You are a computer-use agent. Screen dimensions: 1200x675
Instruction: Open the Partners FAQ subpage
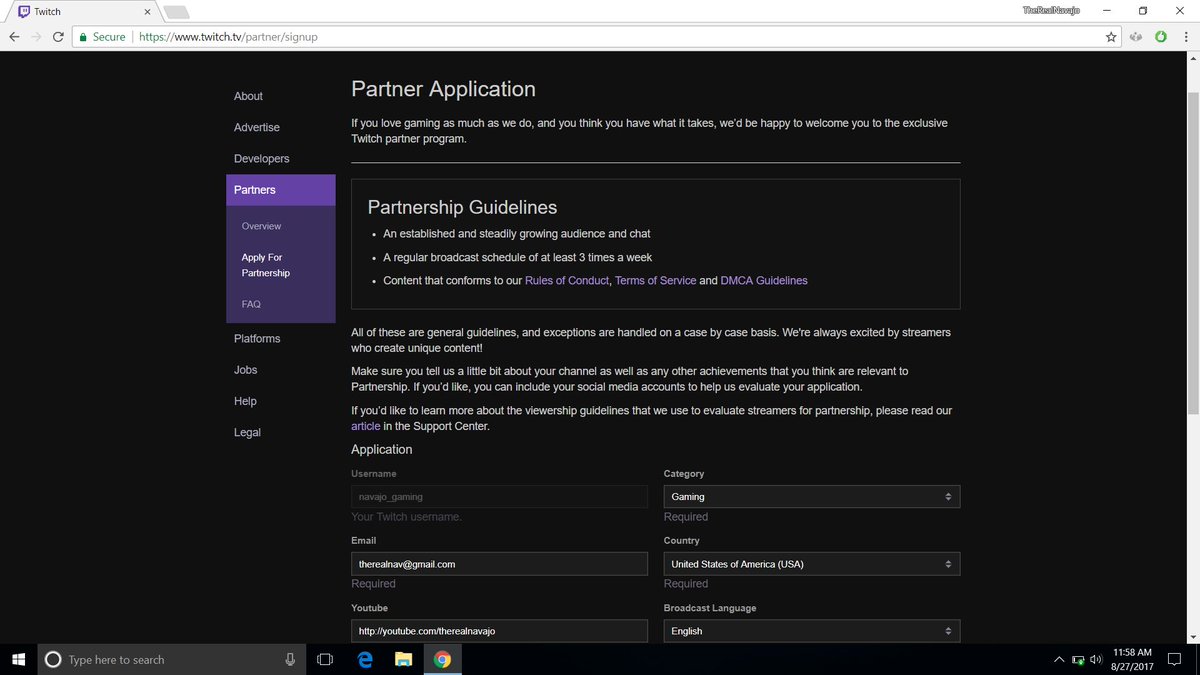point(251,304)
